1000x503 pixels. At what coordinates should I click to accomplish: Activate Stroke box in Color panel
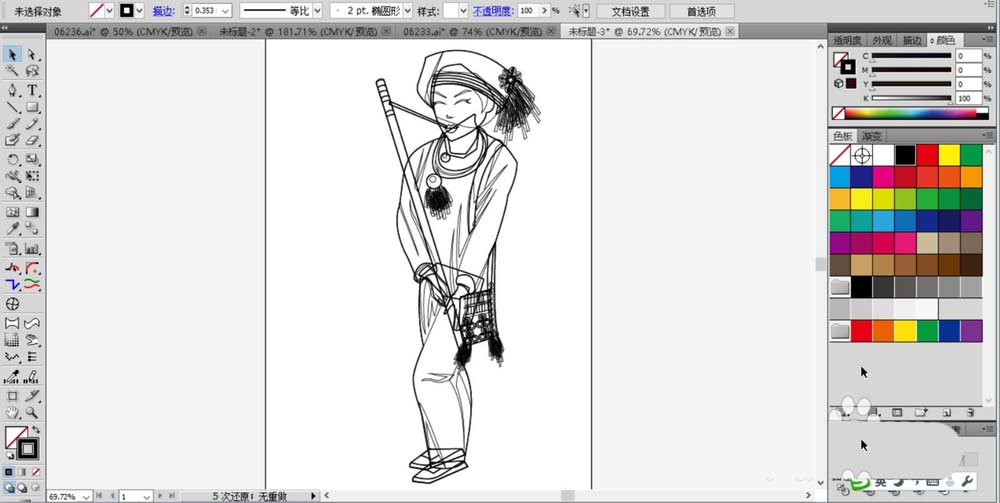point(848,66)
